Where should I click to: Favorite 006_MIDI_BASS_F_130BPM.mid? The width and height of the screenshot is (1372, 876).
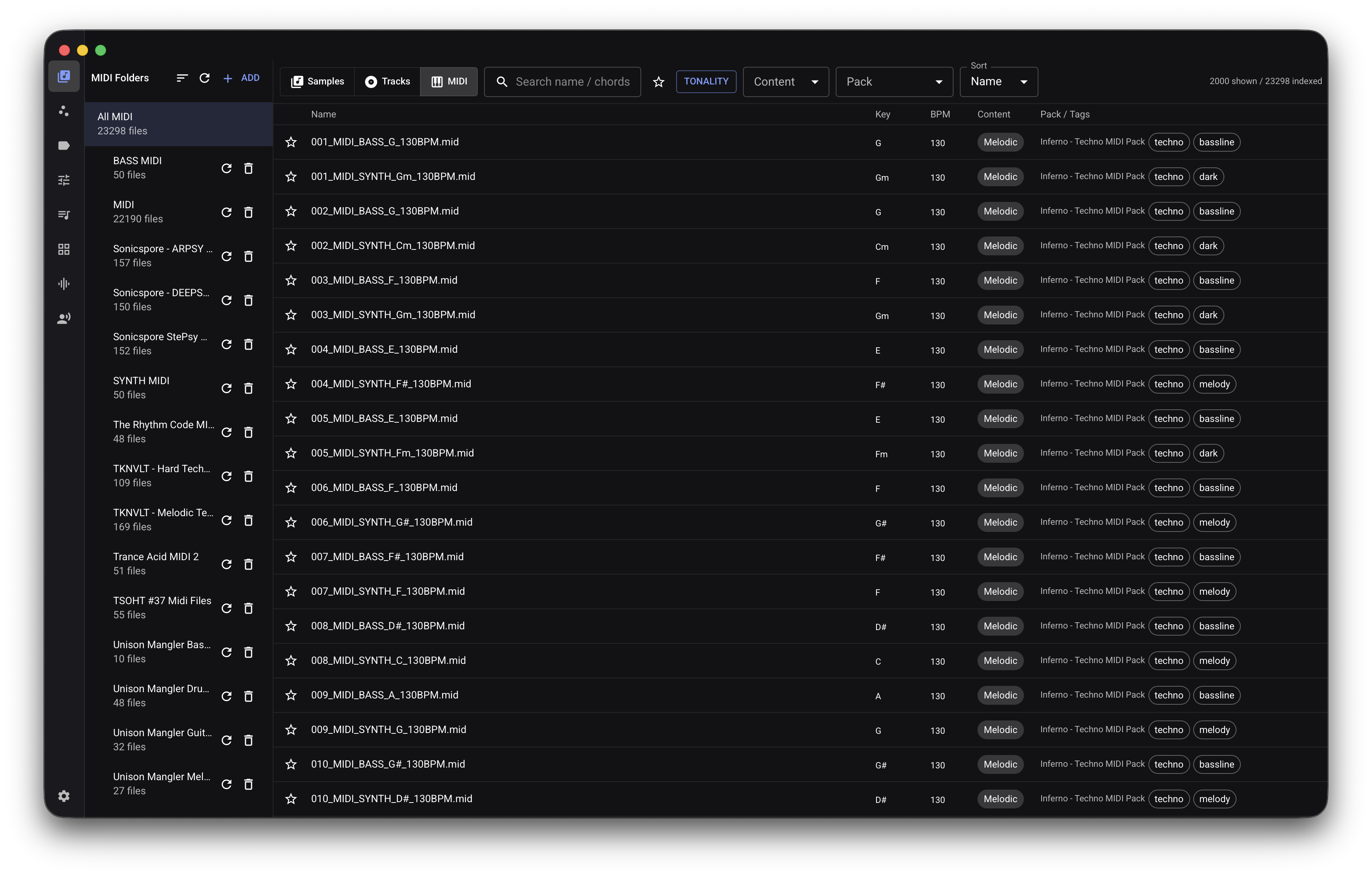(291, 487)
